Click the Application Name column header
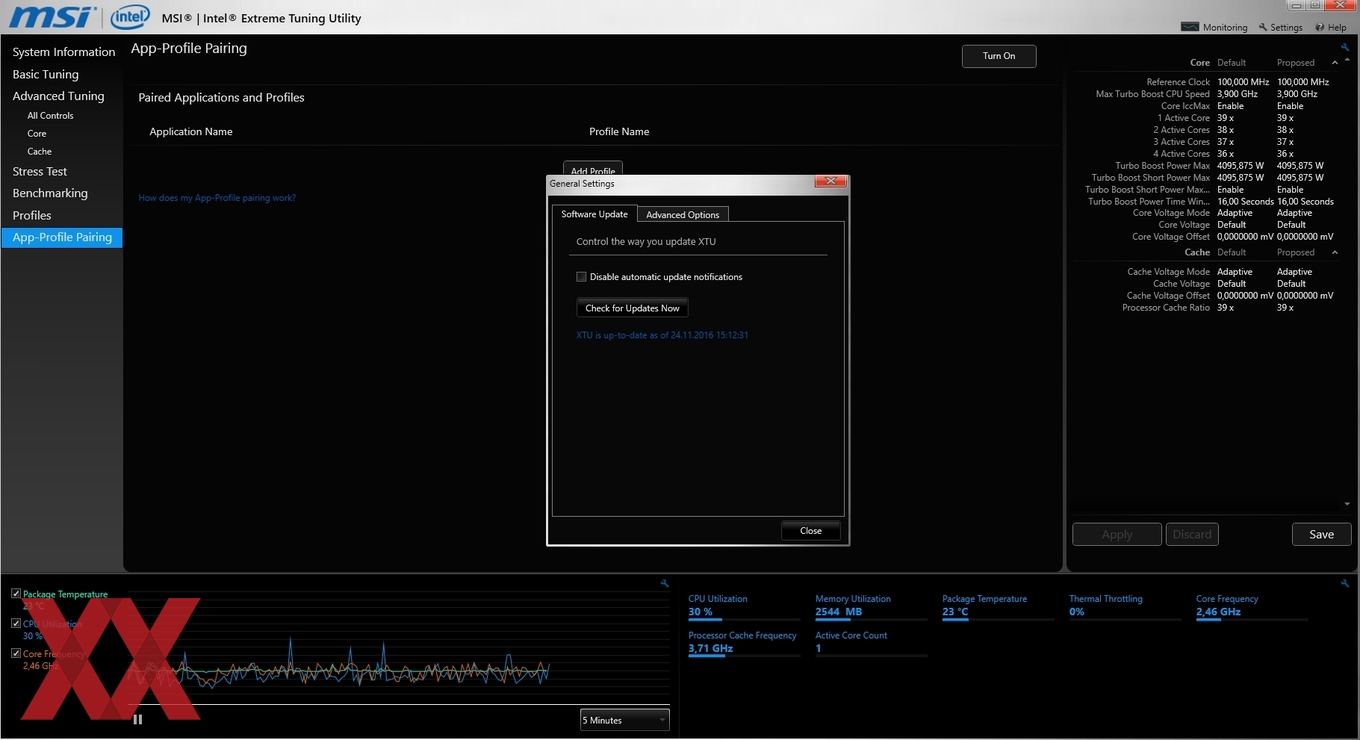Image resolution: width=1360 pixels, height=740 pixels. pyautogui.click(x=191, y=132)
